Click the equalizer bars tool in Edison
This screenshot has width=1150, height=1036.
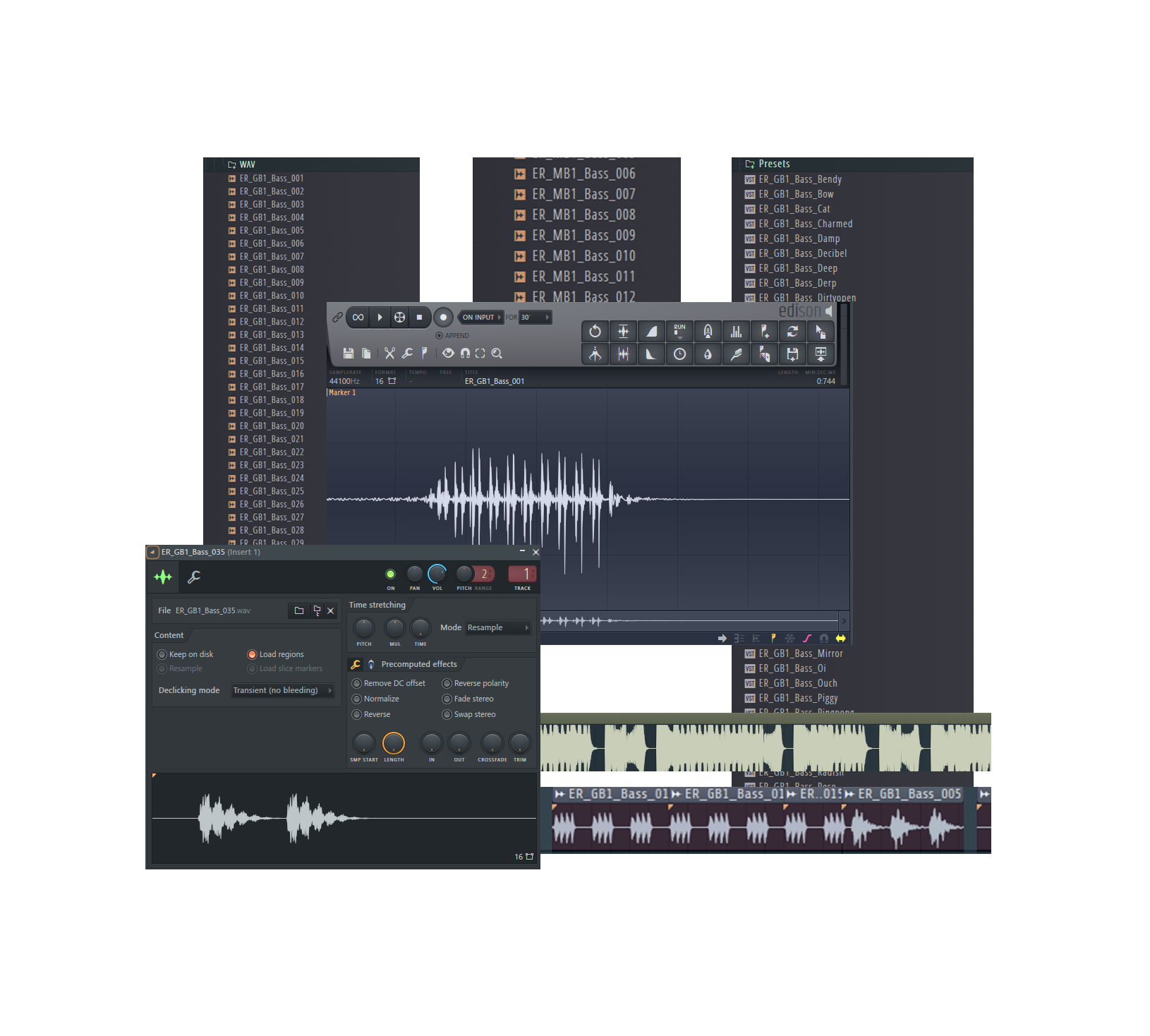coord(736,332)
